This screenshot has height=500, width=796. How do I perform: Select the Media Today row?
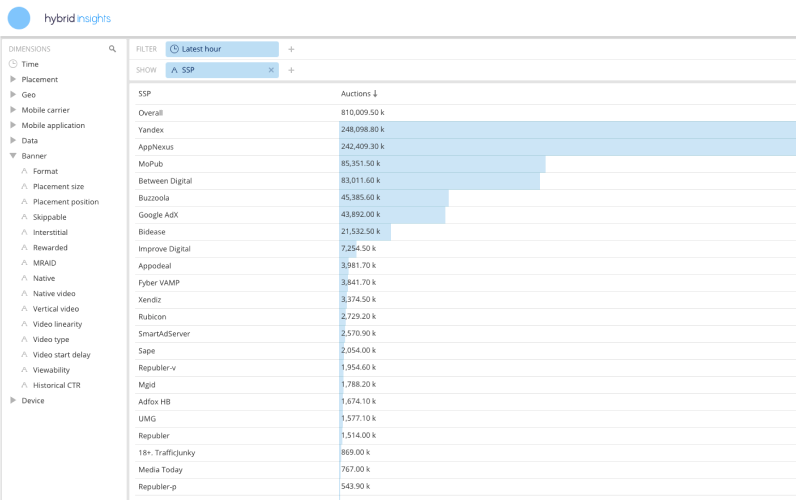tap(466, 470)
